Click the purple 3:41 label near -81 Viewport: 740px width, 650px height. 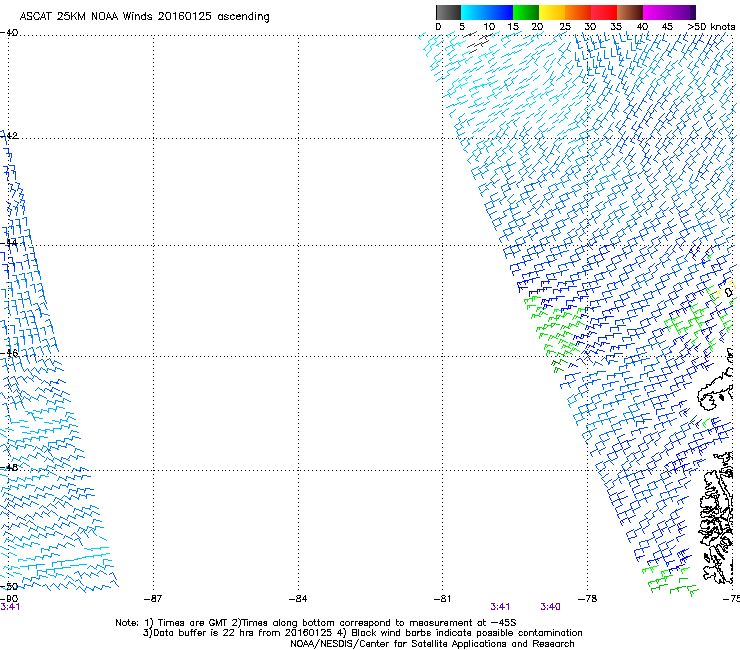click(500, 607)
